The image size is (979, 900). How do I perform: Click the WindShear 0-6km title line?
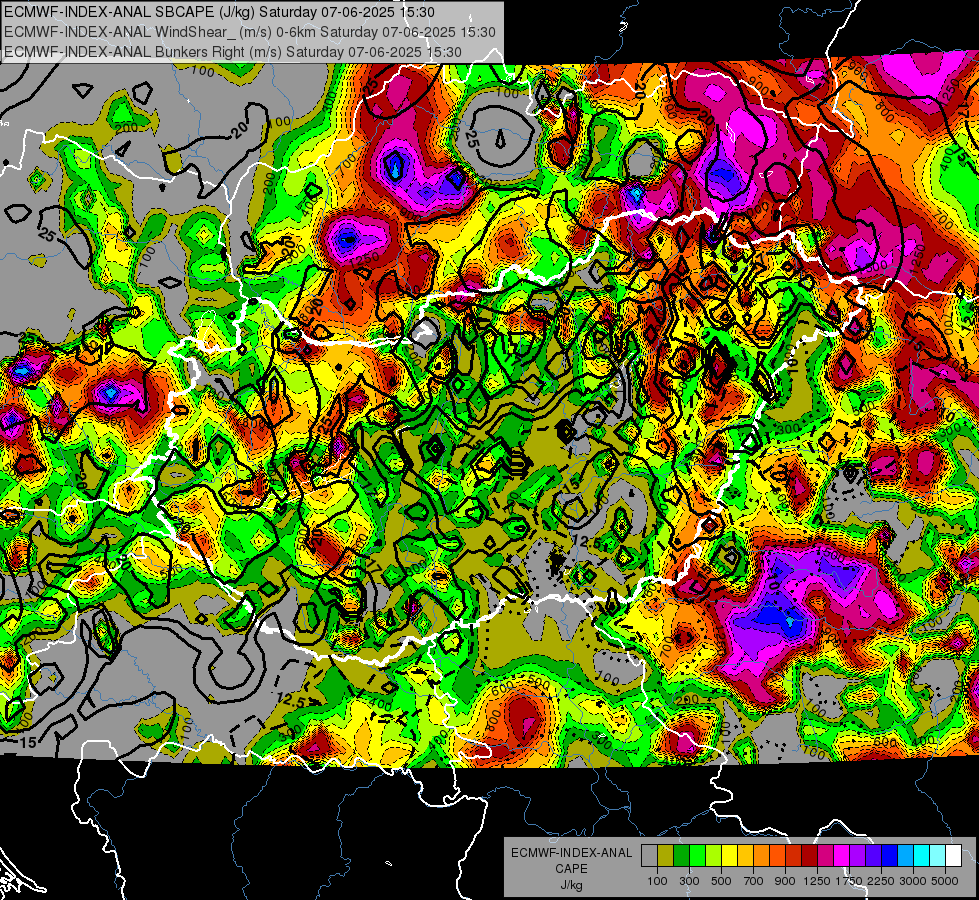[x=250, y=32]
